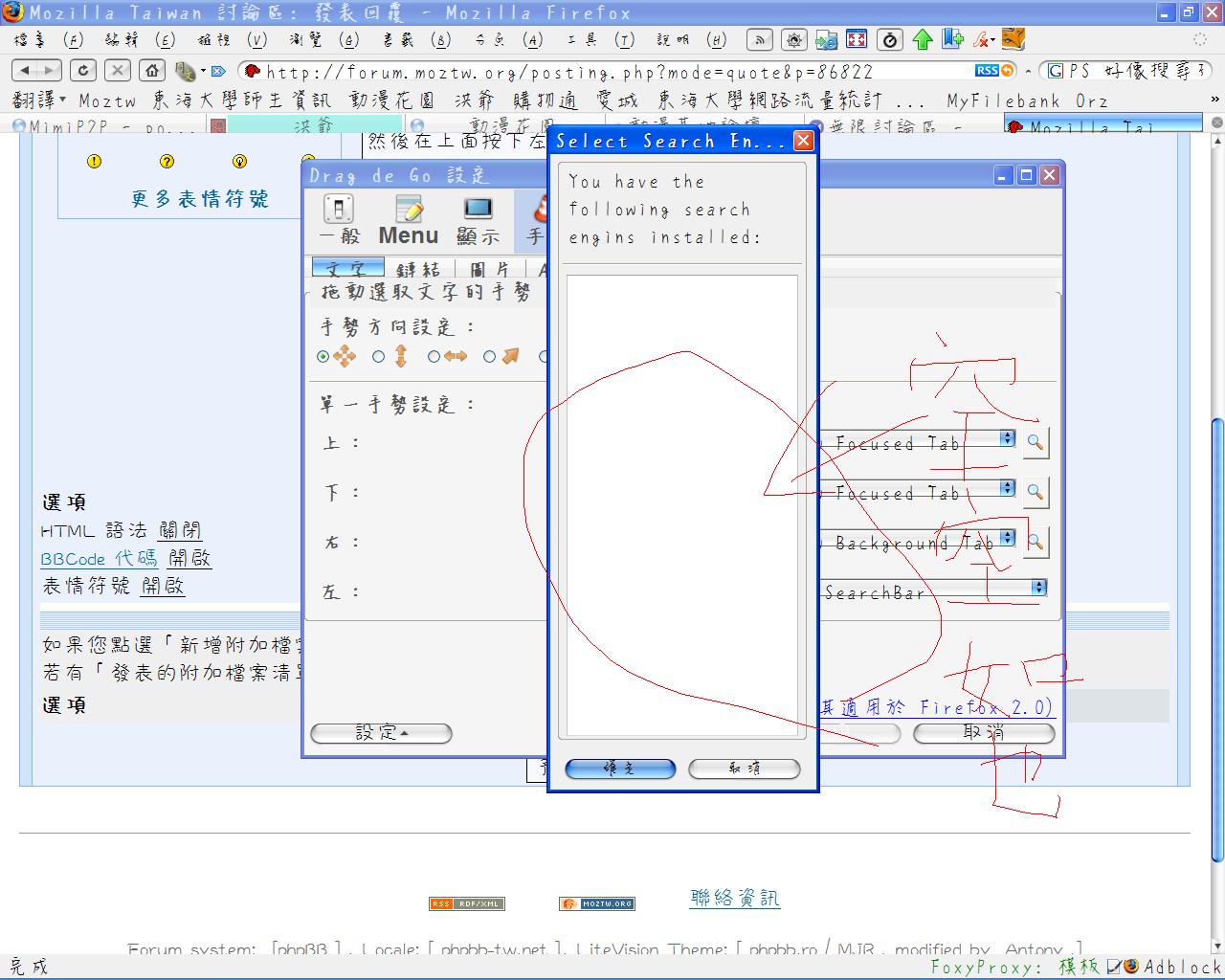Open the 更多表情符號 link
The image size is (1225, 980).
[200, 199]
